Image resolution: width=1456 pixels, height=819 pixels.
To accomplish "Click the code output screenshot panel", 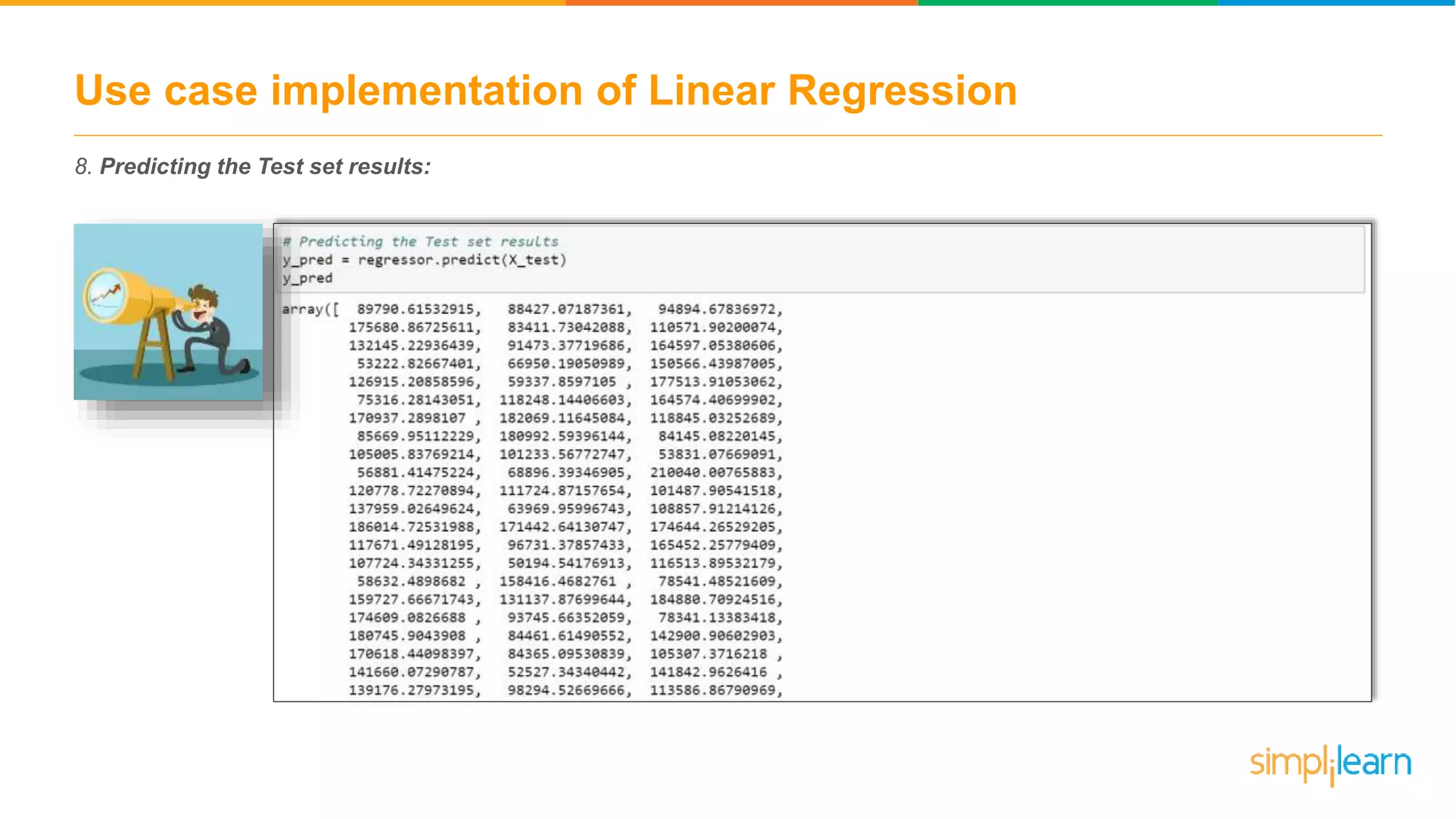I will [825, 462].
